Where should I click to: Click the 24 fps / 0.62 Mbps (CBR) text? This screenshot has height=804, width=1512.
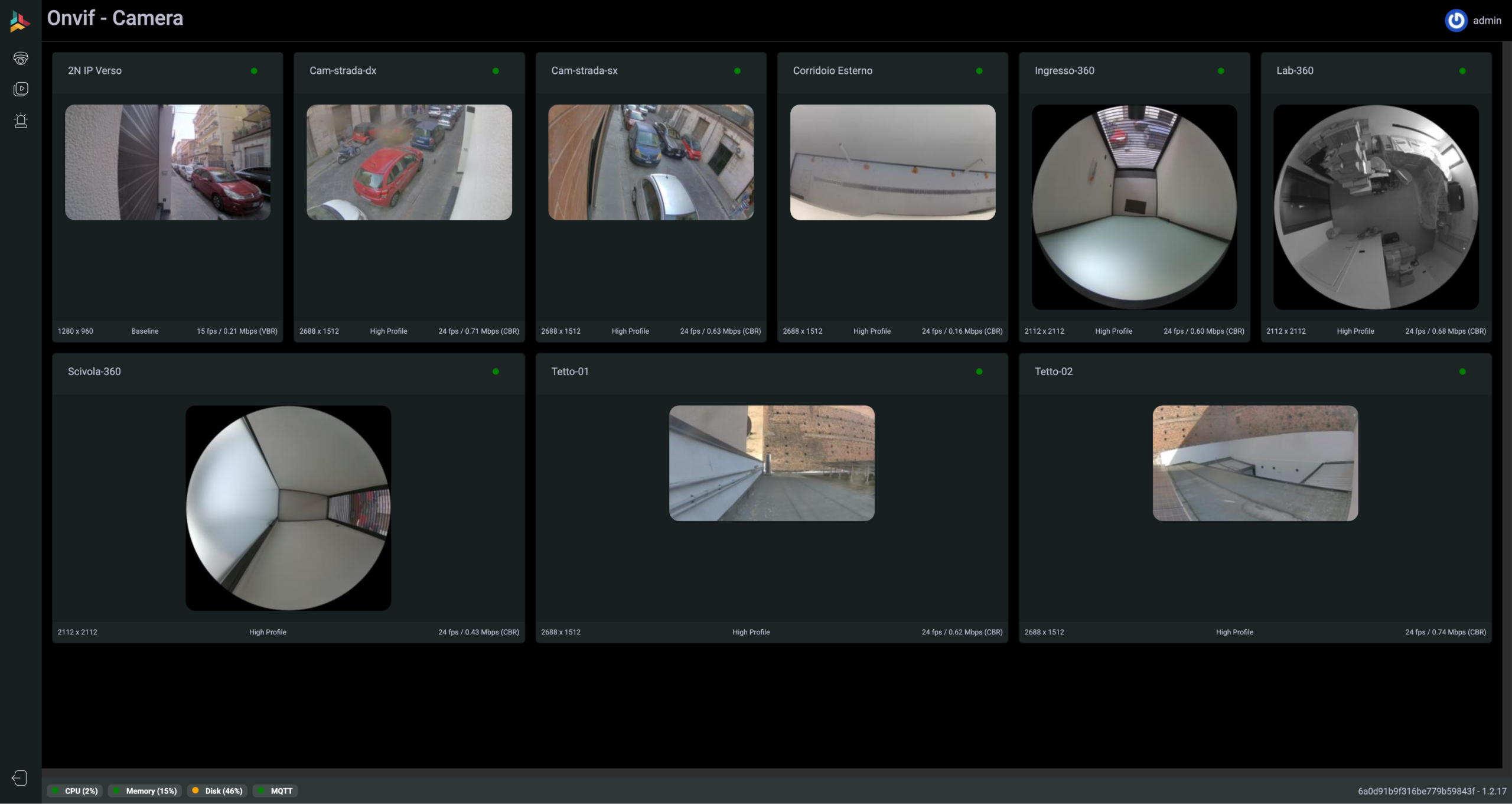click(x=962, y=632)
